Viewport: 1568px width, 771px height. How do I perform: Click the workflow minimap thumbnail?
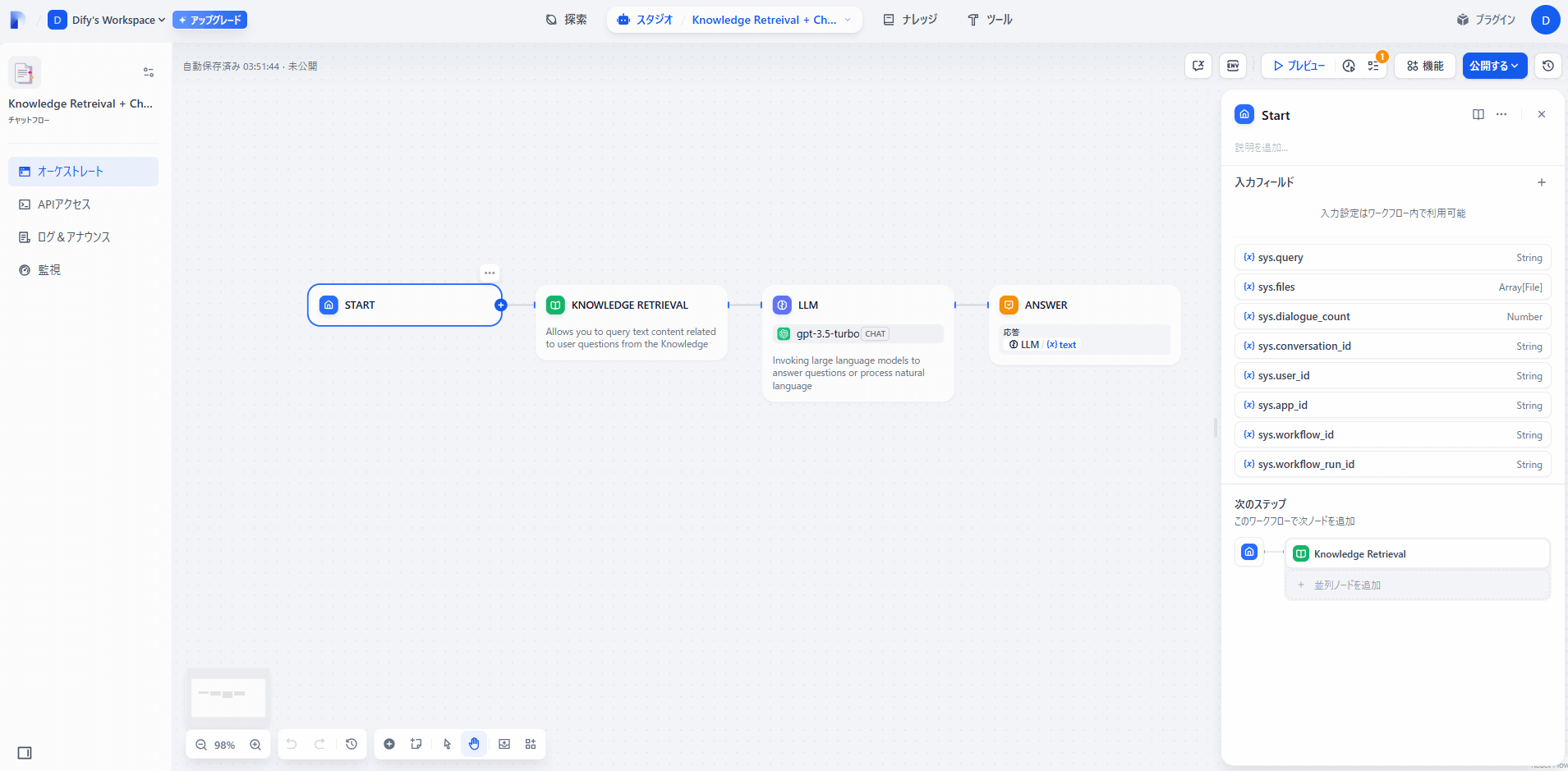pos(228,698)
